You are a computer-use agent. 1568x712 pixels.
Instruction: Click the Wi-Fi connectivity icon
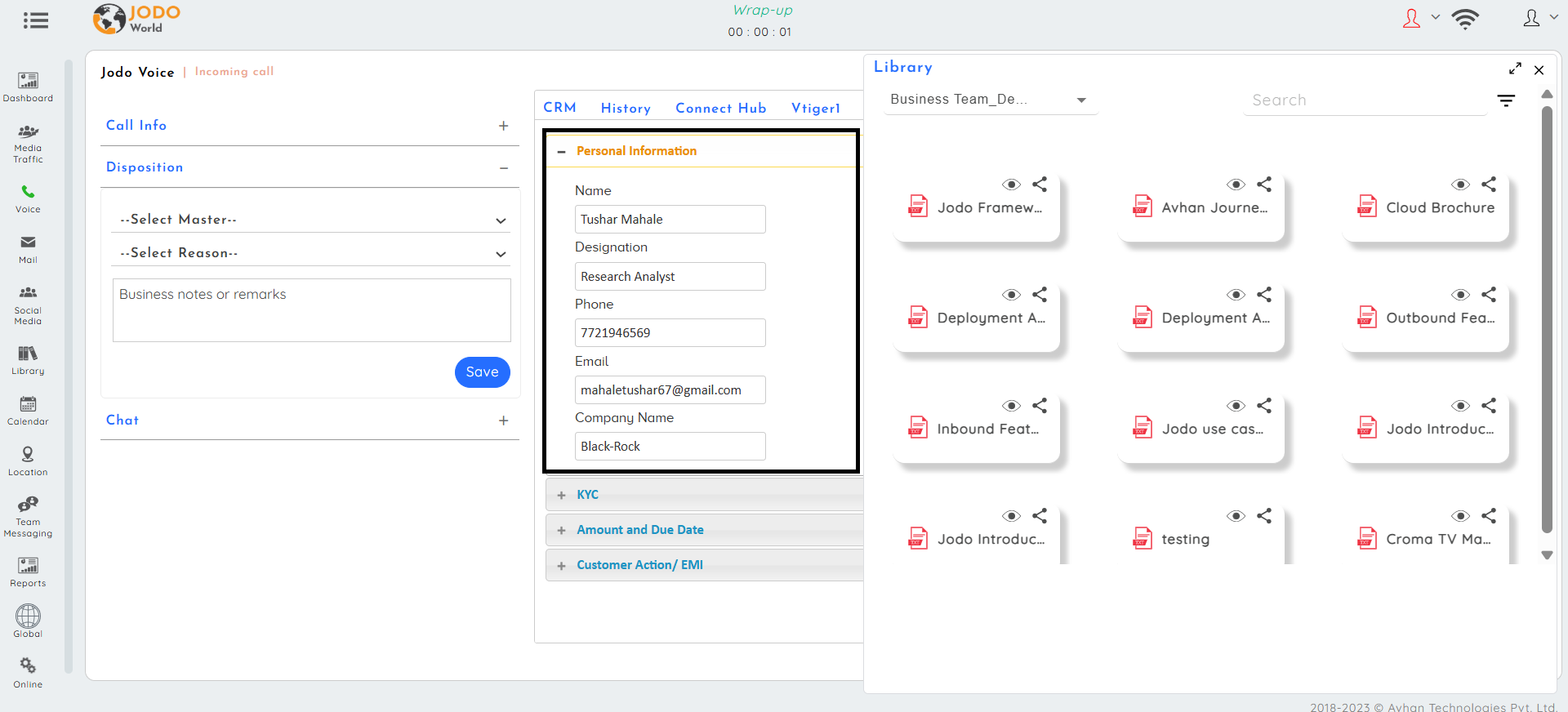pos(1465,19)
